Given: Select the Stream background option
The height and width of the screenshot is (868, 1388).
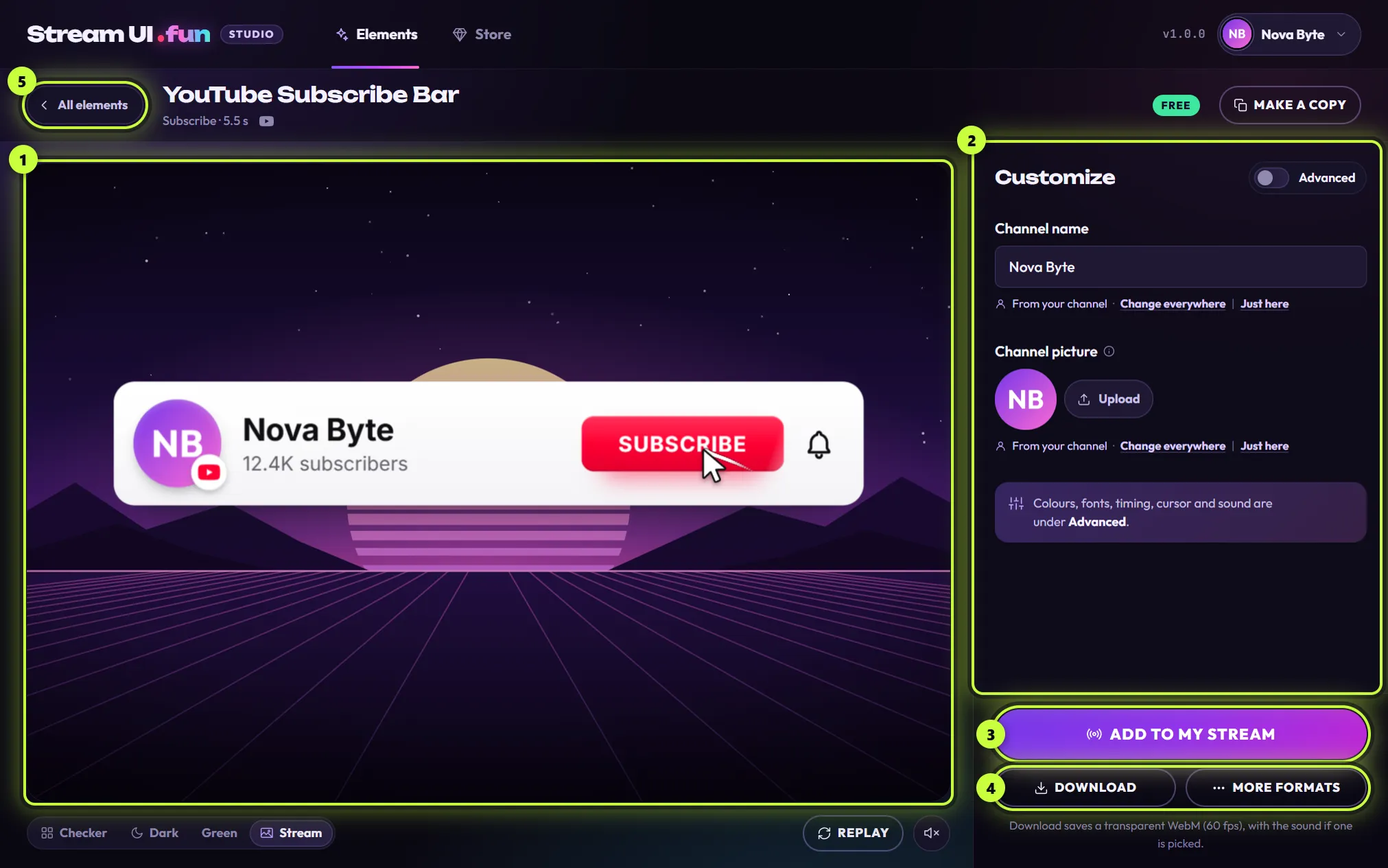Looking at the screenshot, I should 291,833.
